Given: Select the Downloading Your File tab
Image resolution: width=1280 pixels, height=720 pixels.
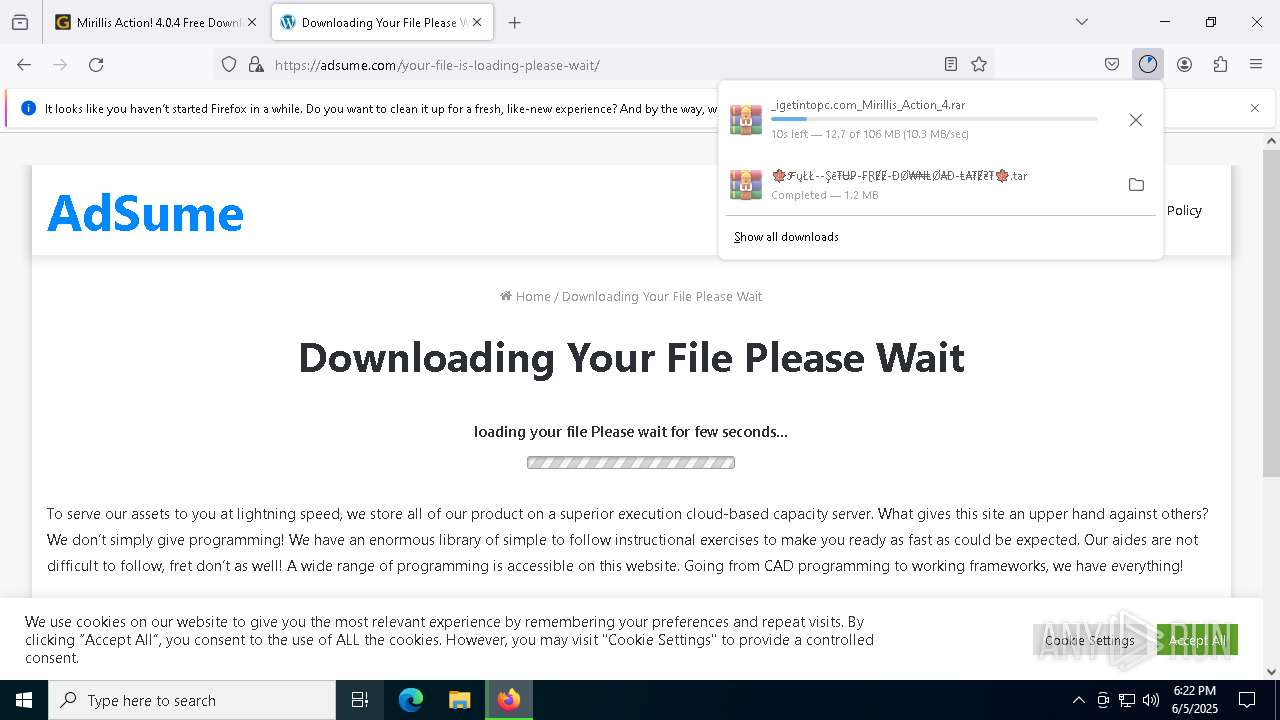Looking at the screenshot, I should (382, 22).
